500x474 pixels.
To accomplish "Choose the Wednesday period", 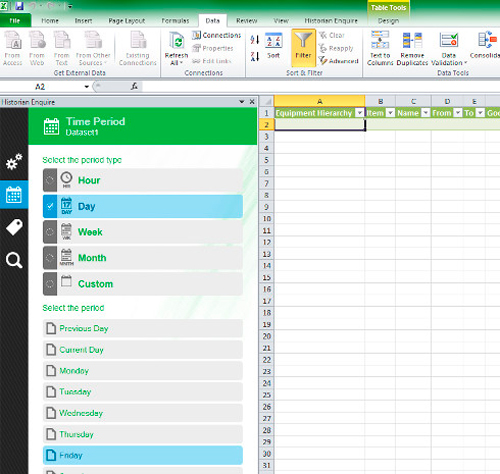I will point(143,413).
